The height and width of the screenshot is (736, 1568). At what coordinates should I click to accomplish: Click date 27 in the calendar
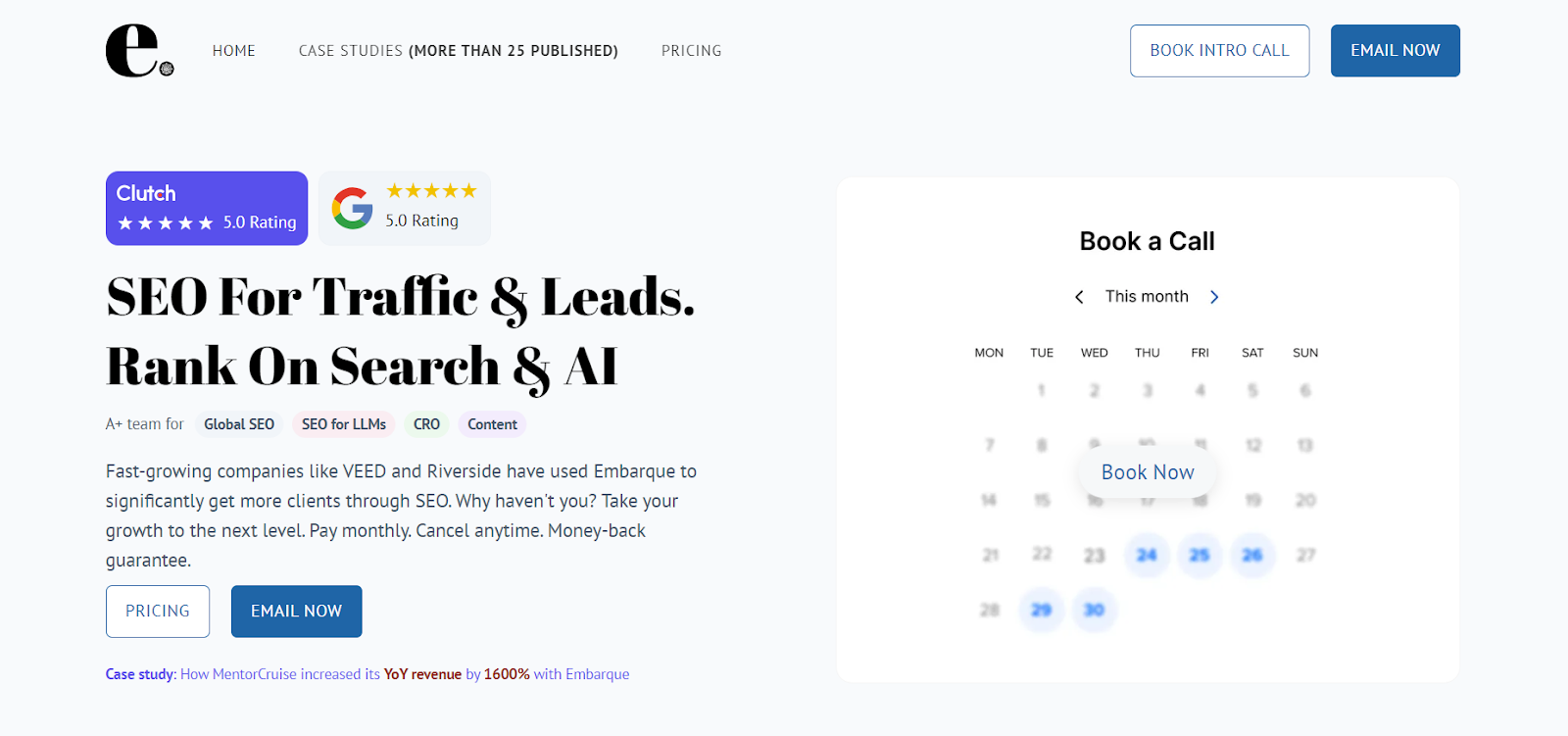[1305, 556]
